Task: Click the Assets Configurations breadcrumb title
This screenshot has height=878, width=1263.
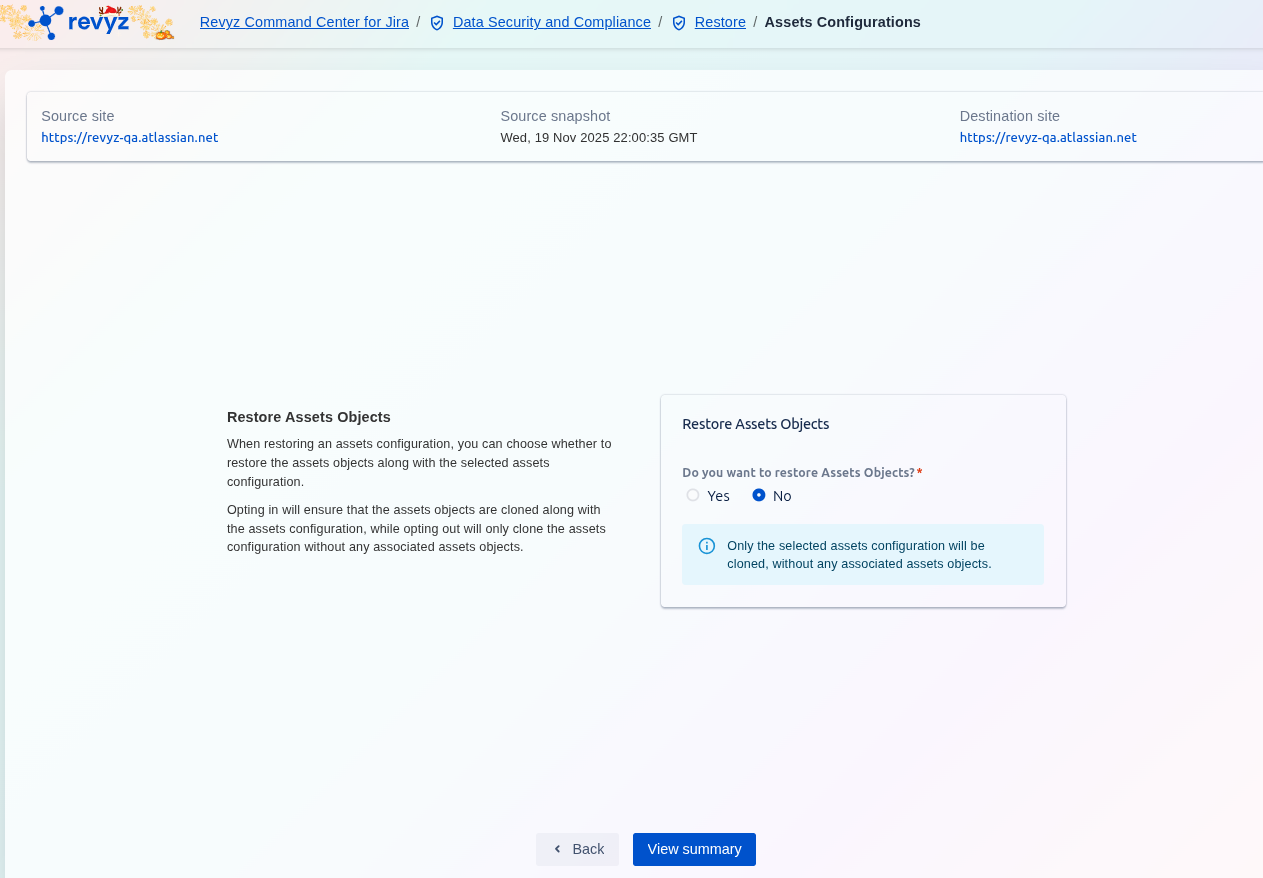Action: 842,22
